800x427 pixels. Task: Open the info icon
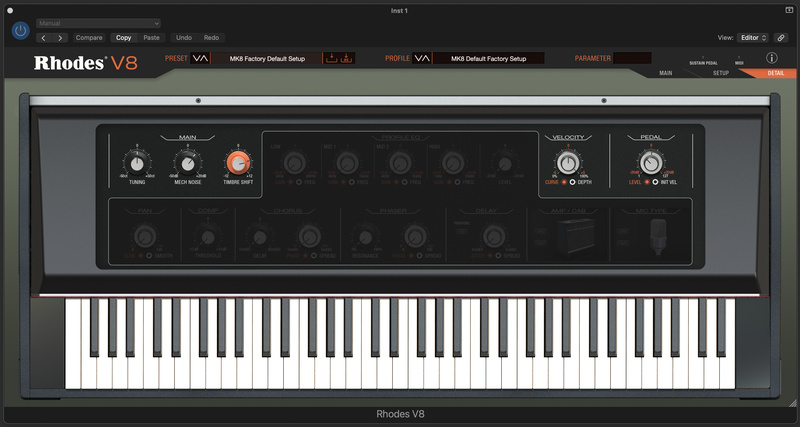tap(772, 58)
